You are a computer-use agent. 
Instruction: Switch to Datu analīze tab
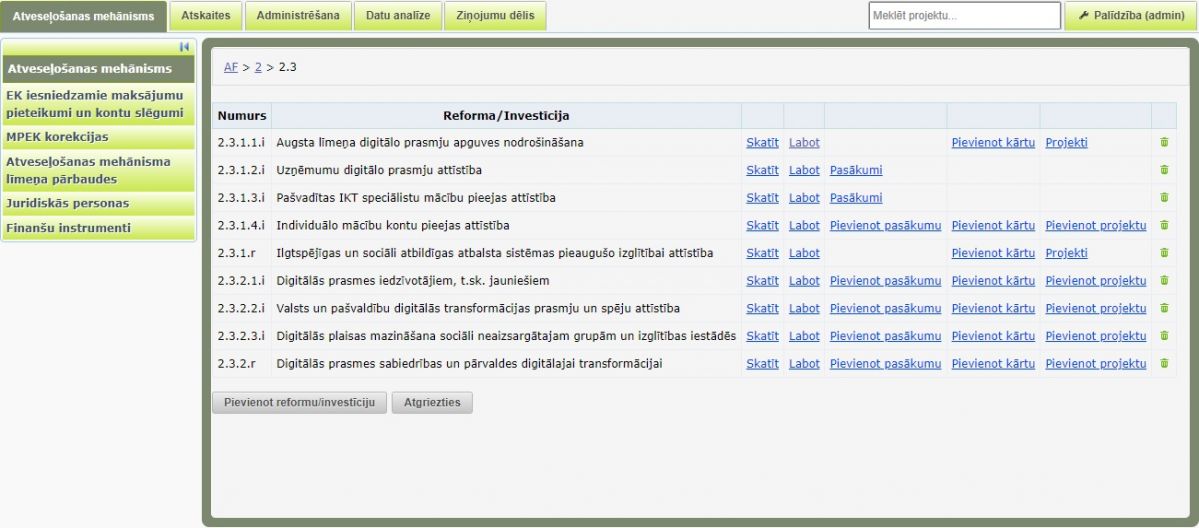[x=398, y=15]
